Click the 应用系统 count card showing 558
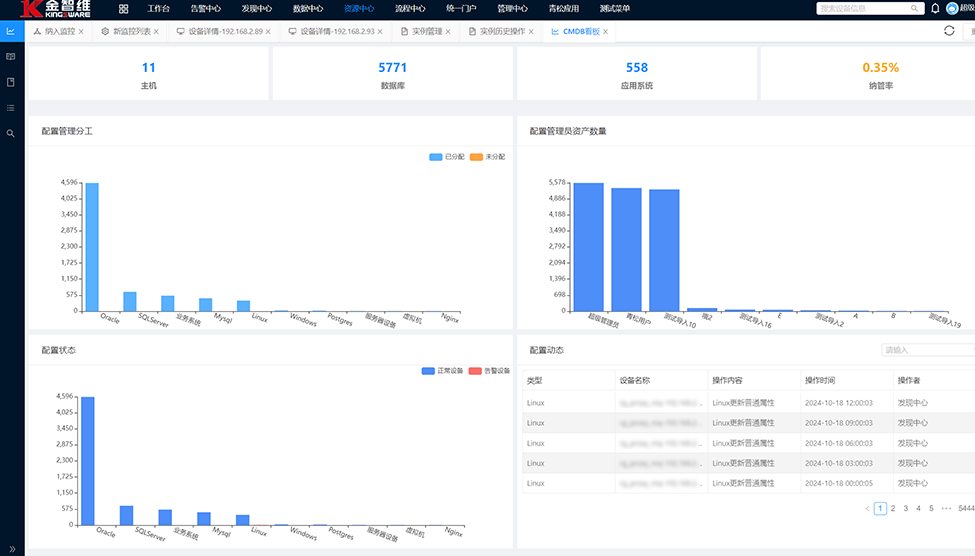Viewport: 975px width, 556px height. click(637, 73)
